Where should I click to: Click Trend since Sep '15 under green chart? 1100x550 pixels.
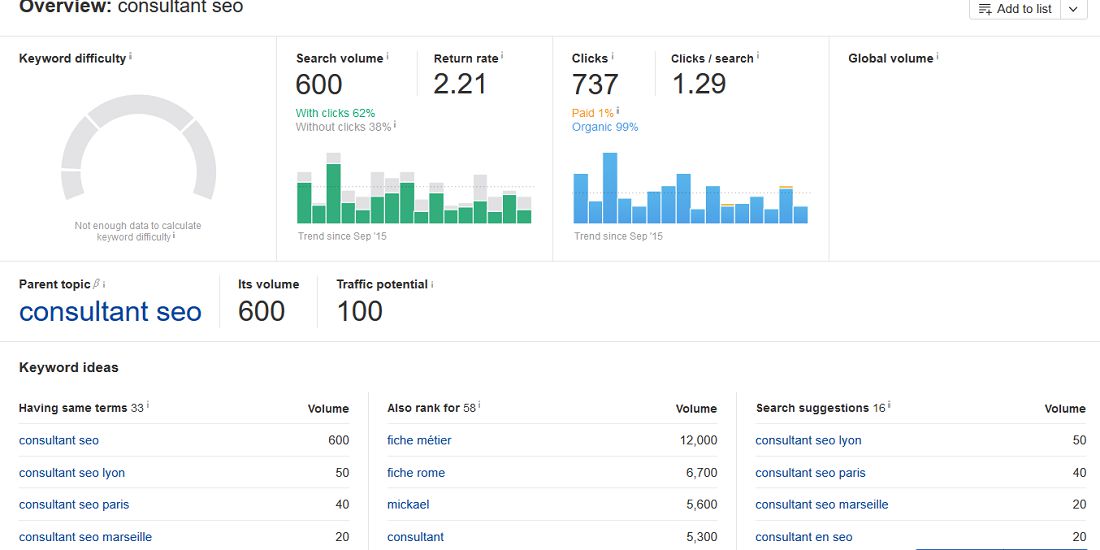342,236
